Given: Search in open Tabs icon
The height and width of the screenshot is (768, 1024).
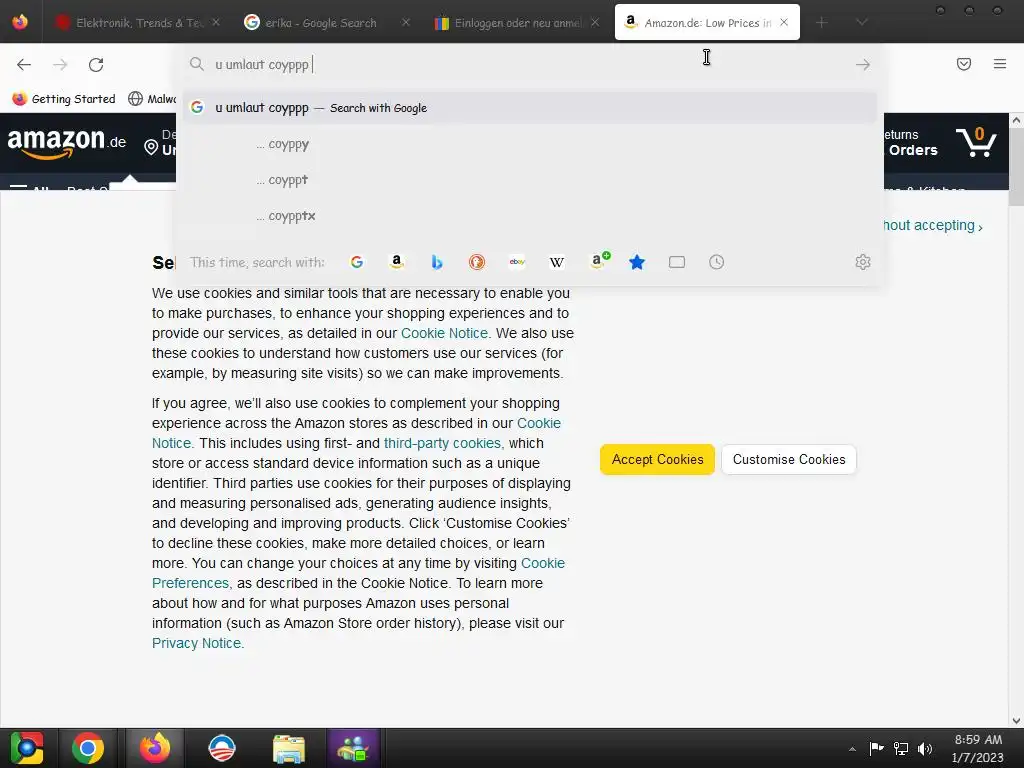Looking at the screenshot, I should [677, 262].
